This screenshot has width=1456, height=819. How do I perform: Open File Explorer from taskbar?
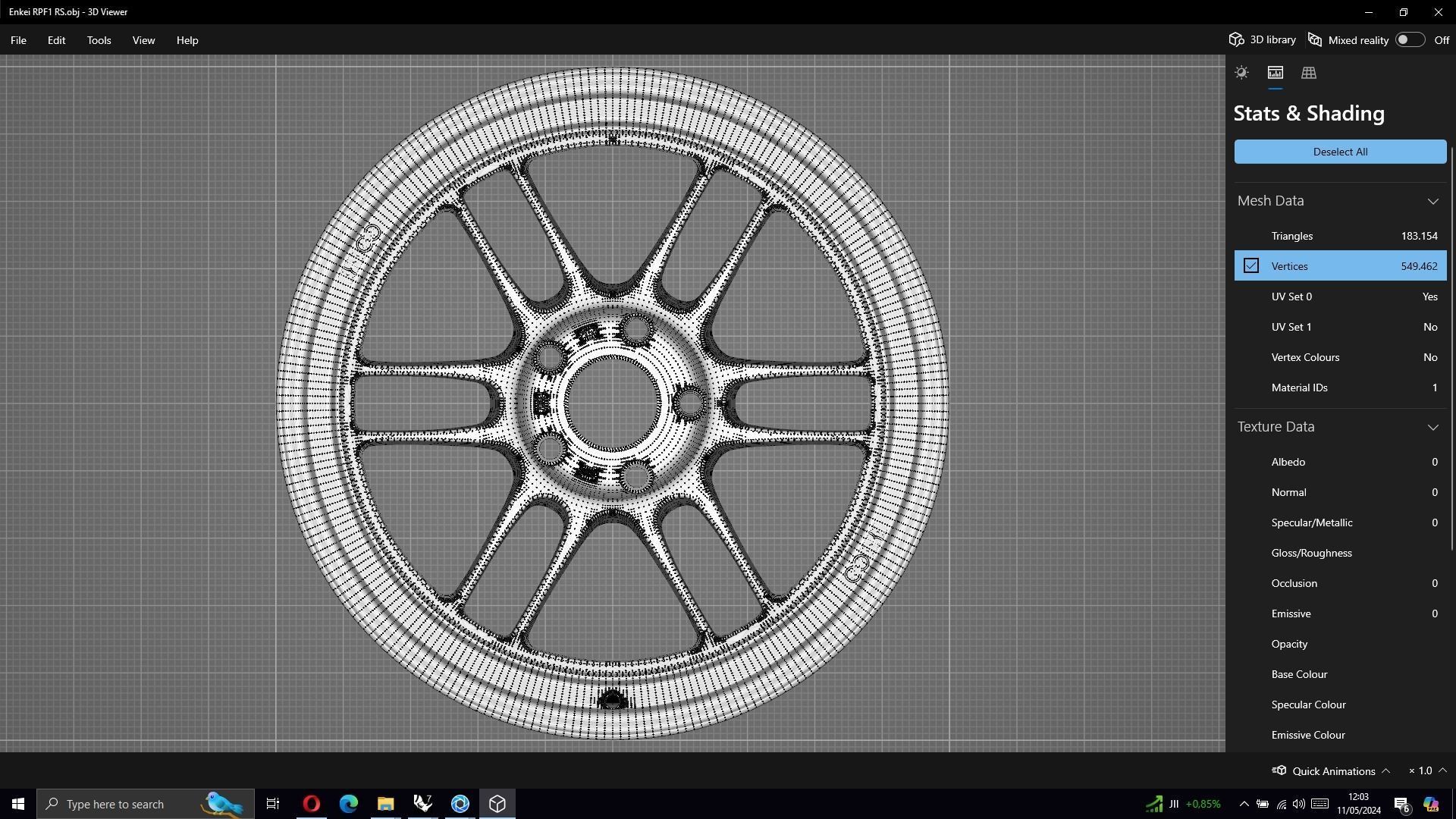click(386, 804)
